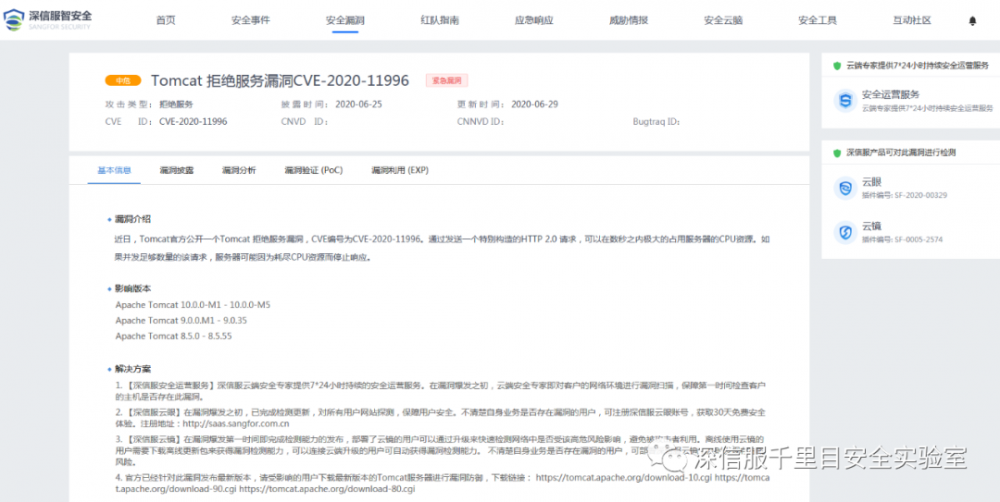Viewport: 1000px width, 502px height.
Task: Click the 云眼 product icon
Action: click(x=845, y=188)
